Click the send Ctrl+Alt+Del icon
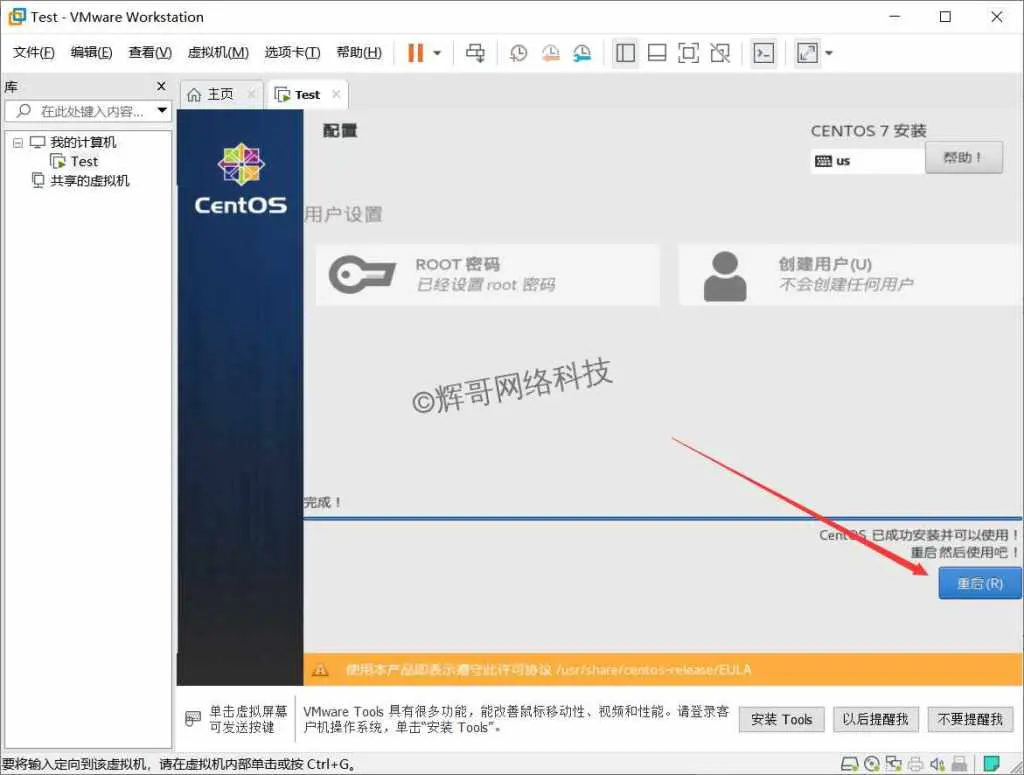 (x=475, y=53)
